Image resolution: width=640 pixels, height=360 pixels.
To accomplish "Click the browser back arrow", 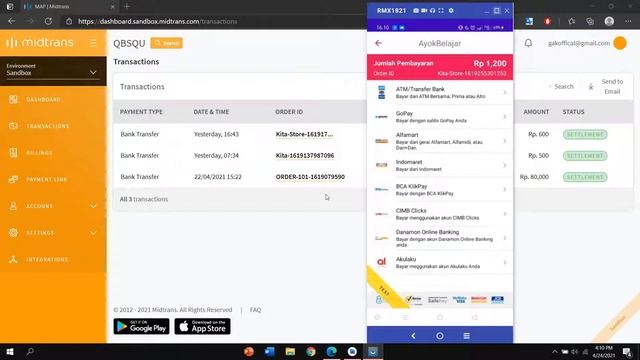I will point(11,21).
